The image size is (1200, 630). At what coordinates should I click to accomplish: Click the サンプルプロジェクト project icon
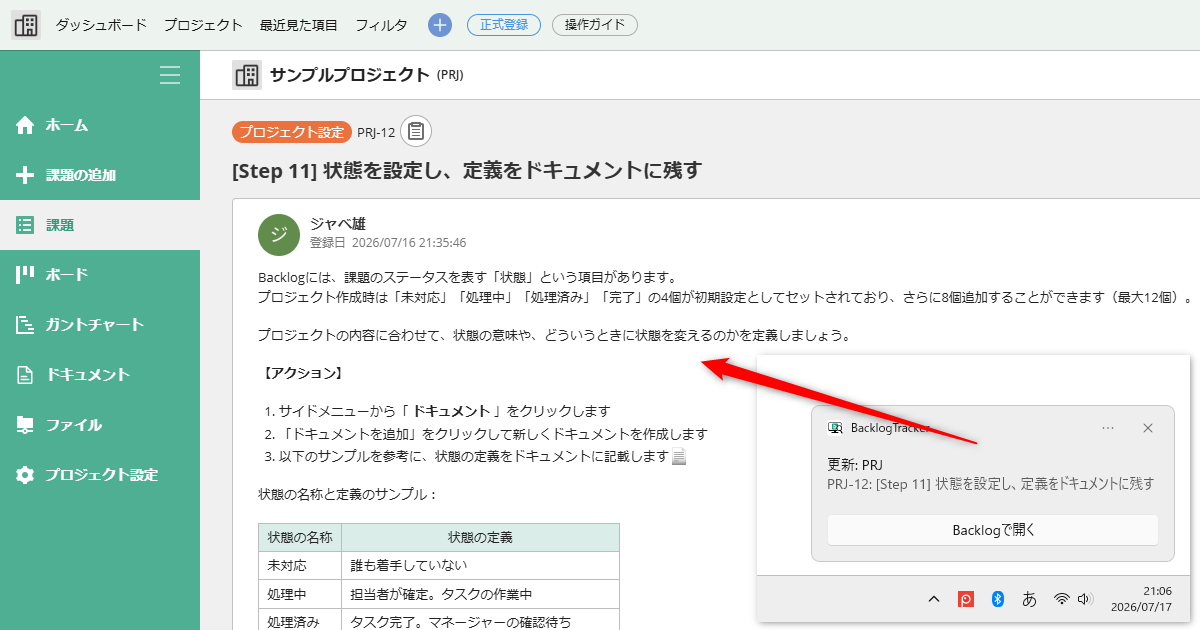[247, 75]
